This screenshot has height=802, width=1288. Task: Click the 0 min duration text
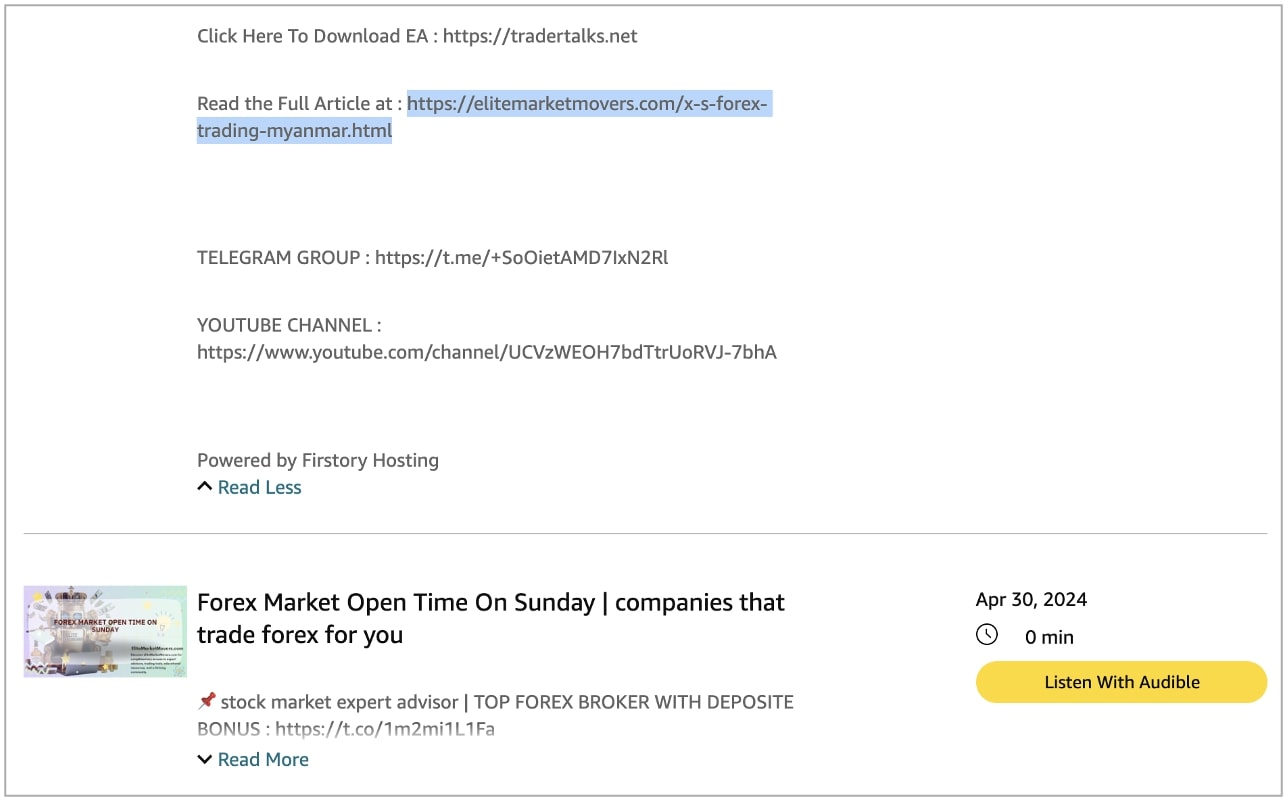1049,637
